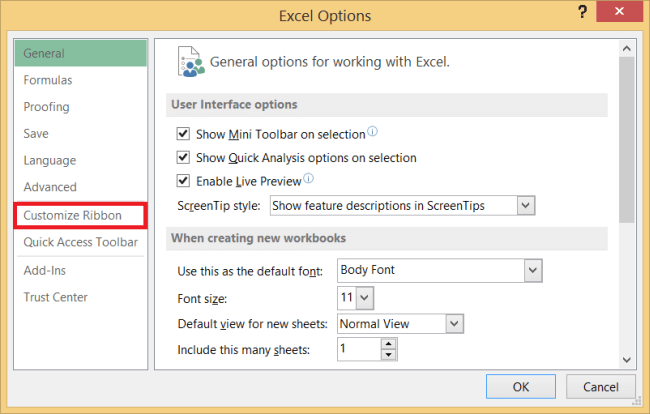The height and width of the screenshot is (414, 650).
Task: Switch to Quick Access Toolbar settings
Action: 81,242
